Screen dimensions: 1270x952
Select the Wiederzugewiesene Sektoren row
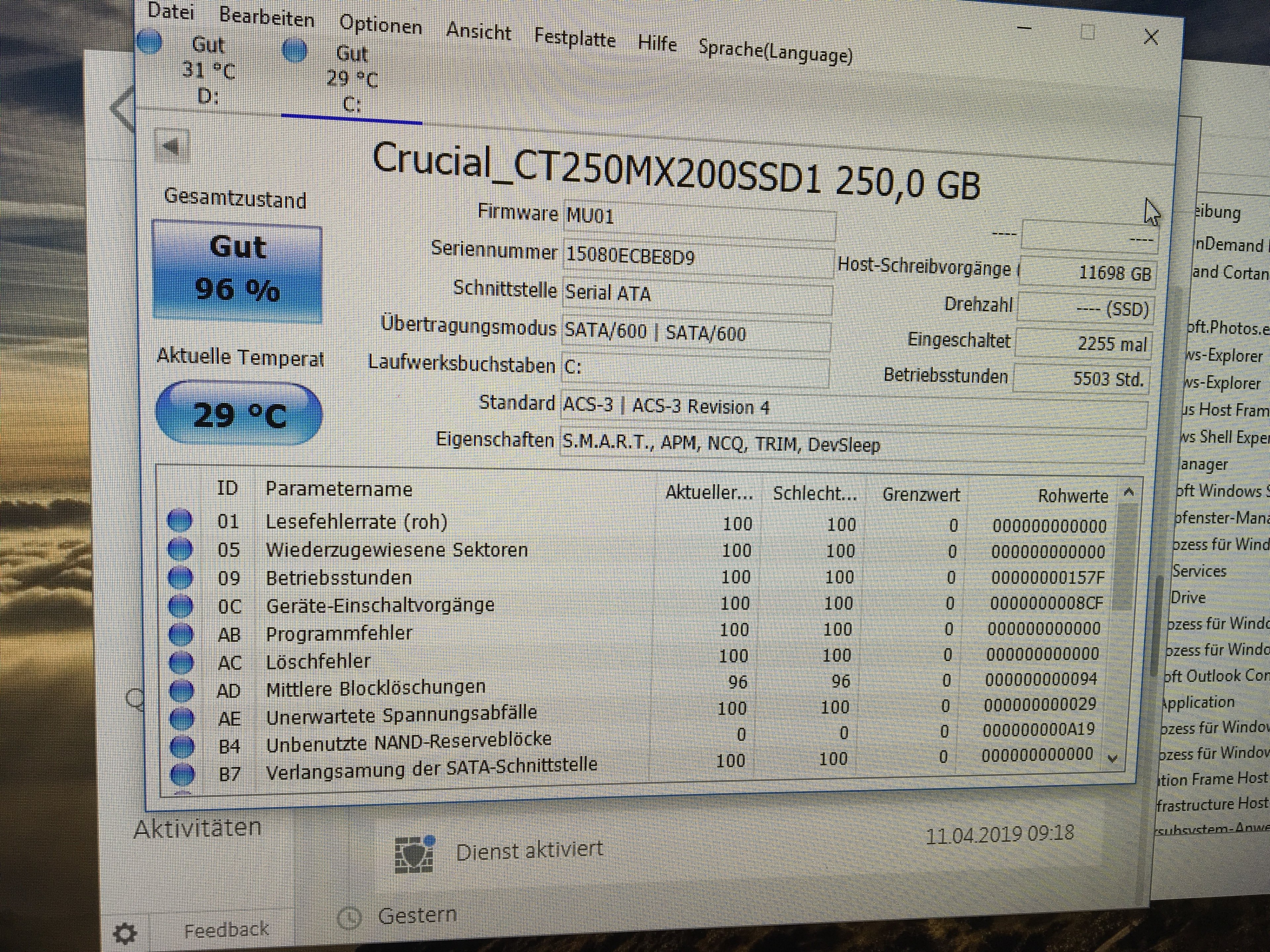point(396,550)
